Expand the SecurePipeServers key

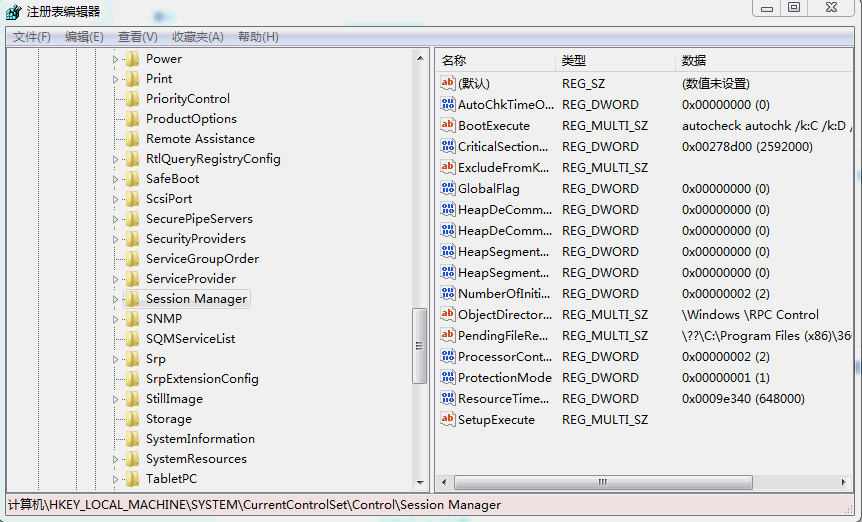pos(115,219)
